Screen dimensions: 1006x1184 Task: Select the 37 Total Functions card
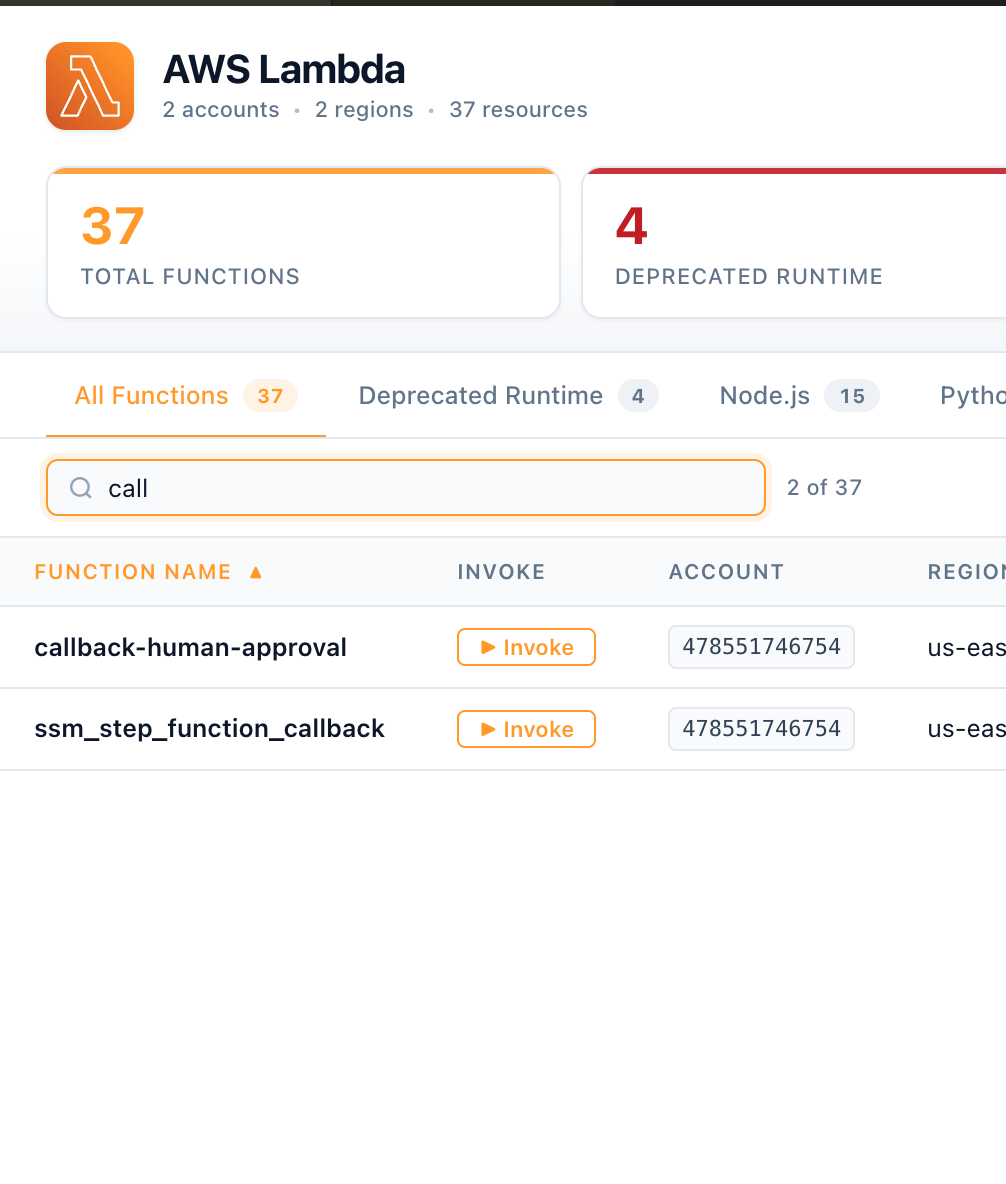(x=304, y=243)
